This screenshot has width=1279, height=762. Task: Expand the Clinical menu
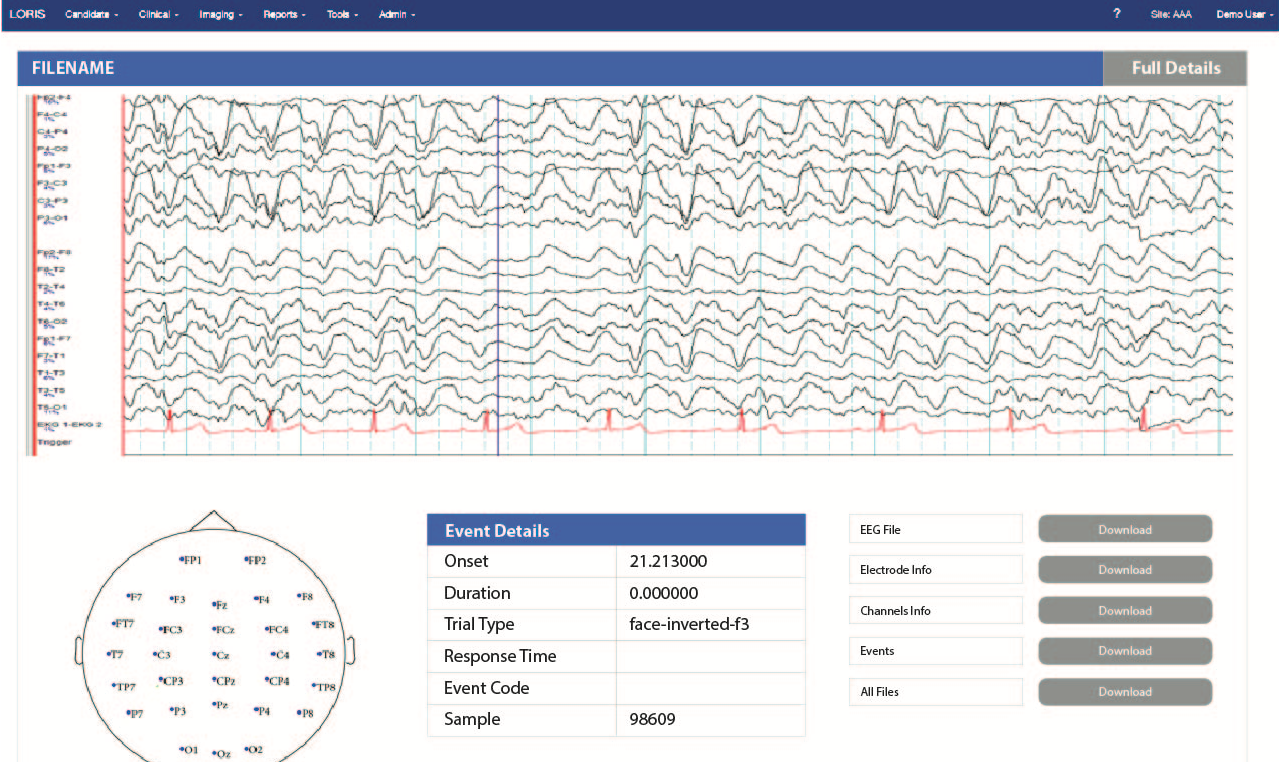click(x=159, y=15)
